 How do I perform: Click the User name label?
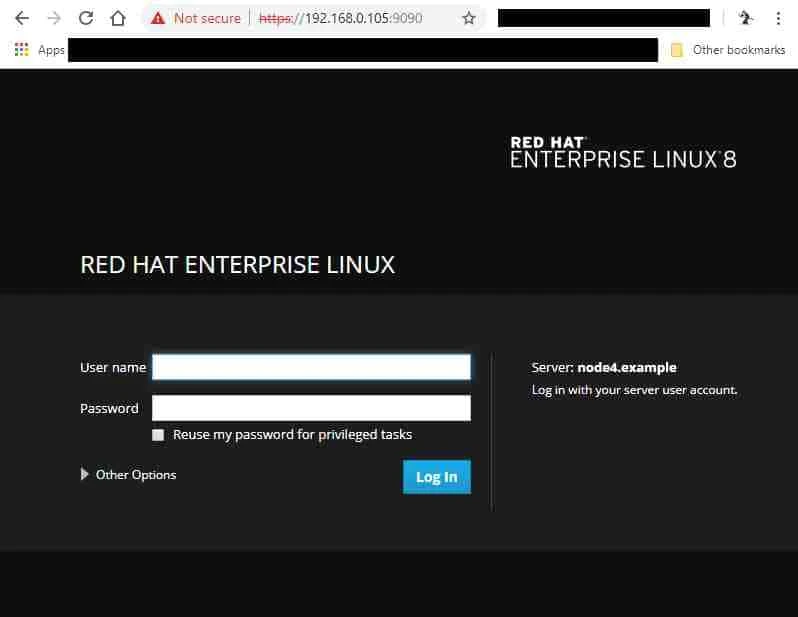click(x=113, y=368)
